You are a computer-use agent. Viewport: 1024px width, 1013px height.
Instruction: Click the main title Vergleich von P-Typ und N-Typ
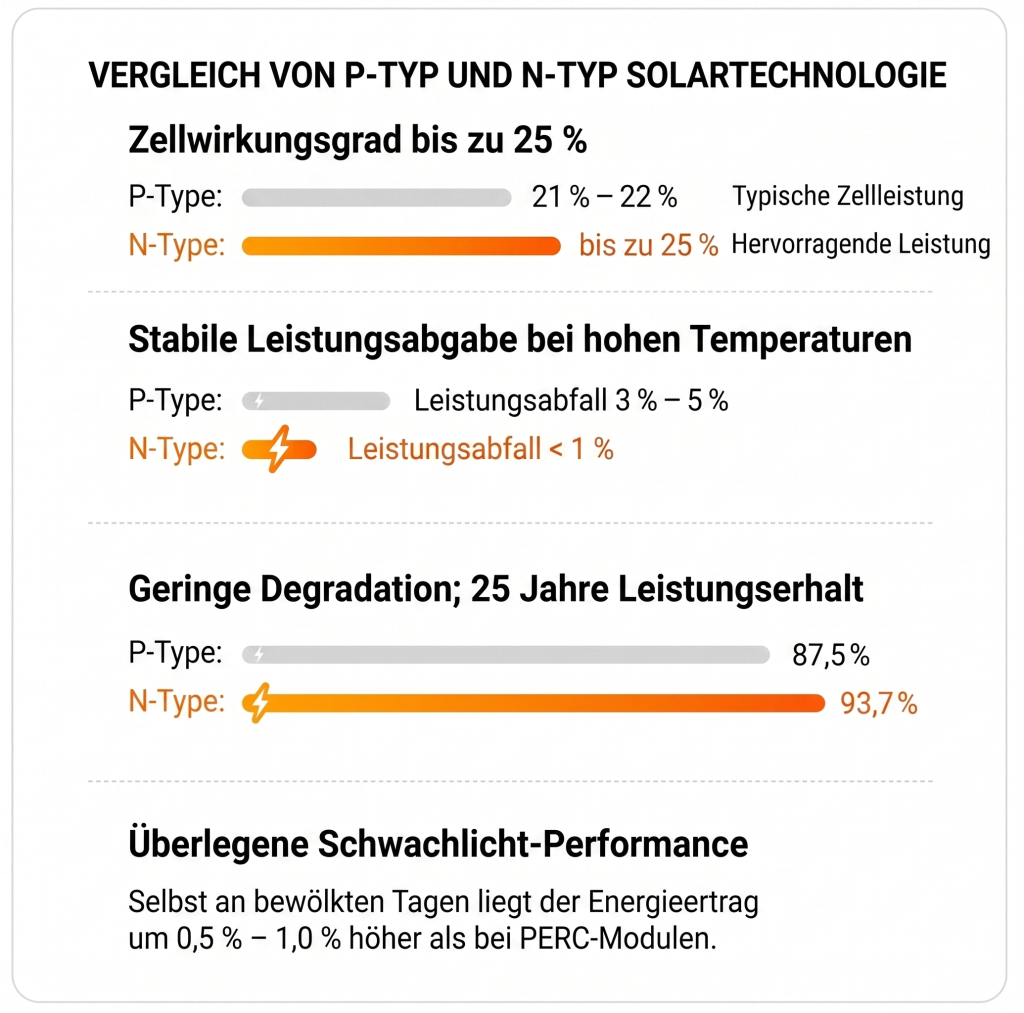517,75
